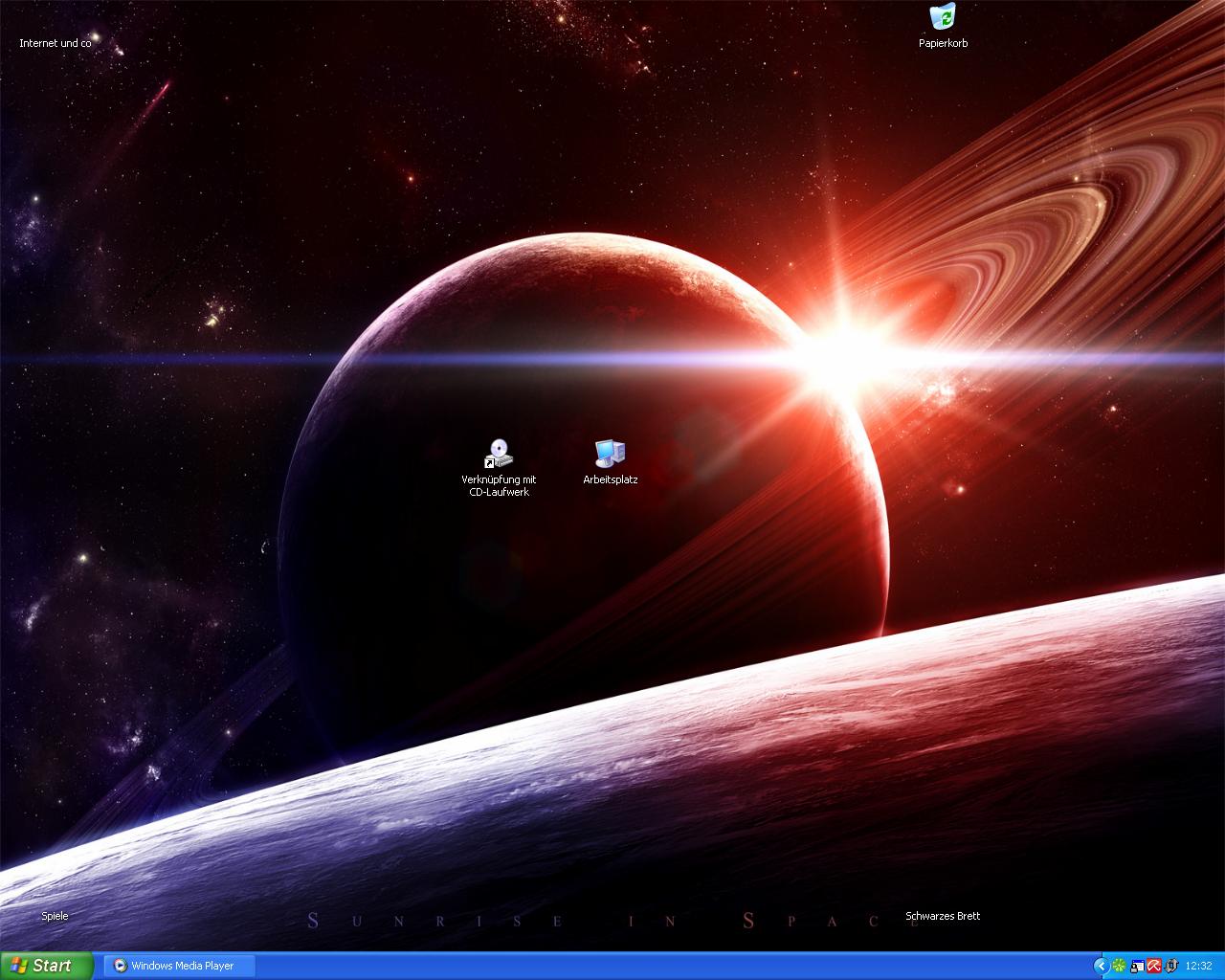Select the 'Internet und co' desktop label

click(56, 43)
